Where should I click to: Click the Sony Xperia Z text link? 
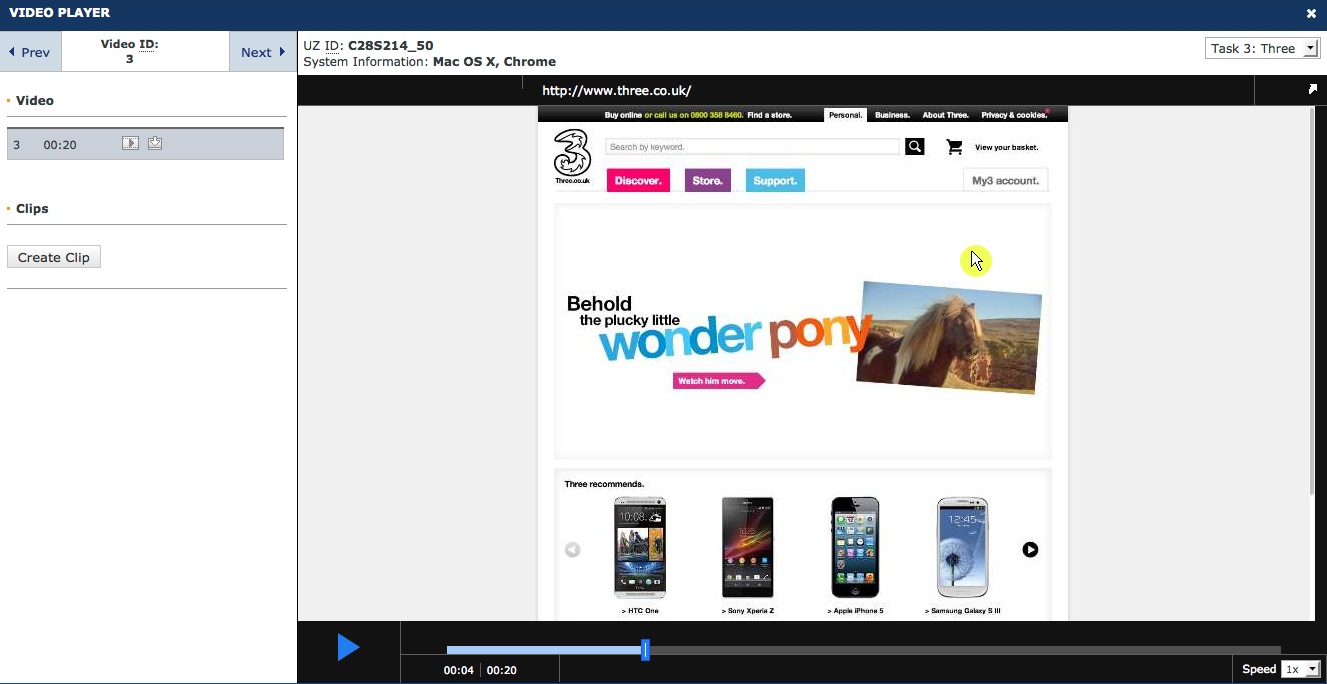[x=748, y=611]
